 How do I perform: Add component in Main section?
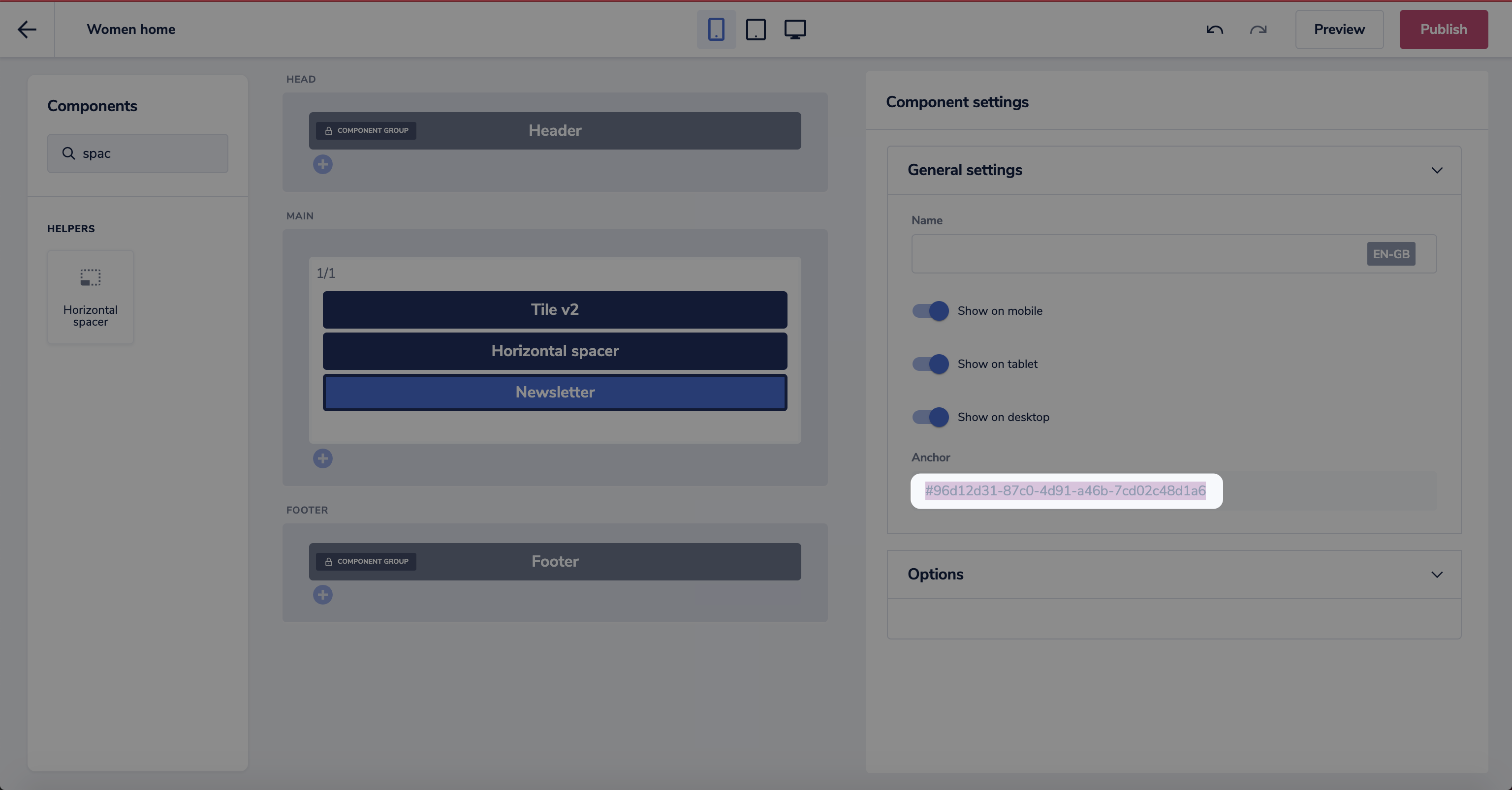(x=322, y=458)
